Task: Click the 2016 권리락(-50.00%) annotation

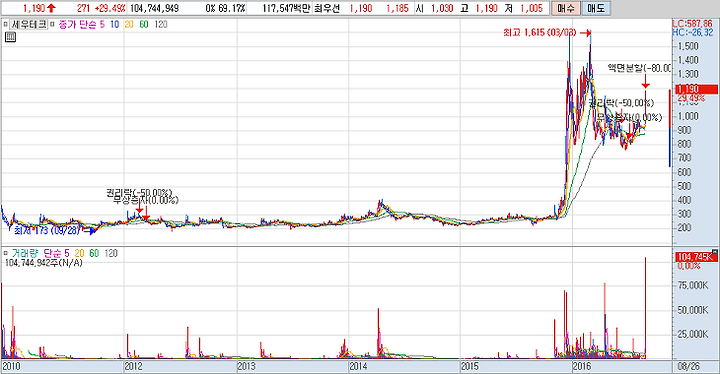Action: pyautogui.click(x=621, y=103)
